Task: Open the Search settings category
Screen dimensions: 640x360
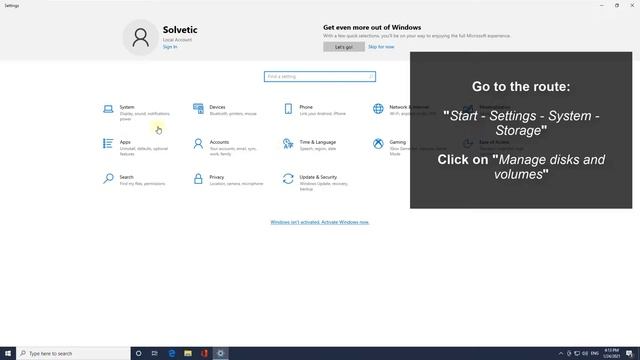Action: point(134,180)
